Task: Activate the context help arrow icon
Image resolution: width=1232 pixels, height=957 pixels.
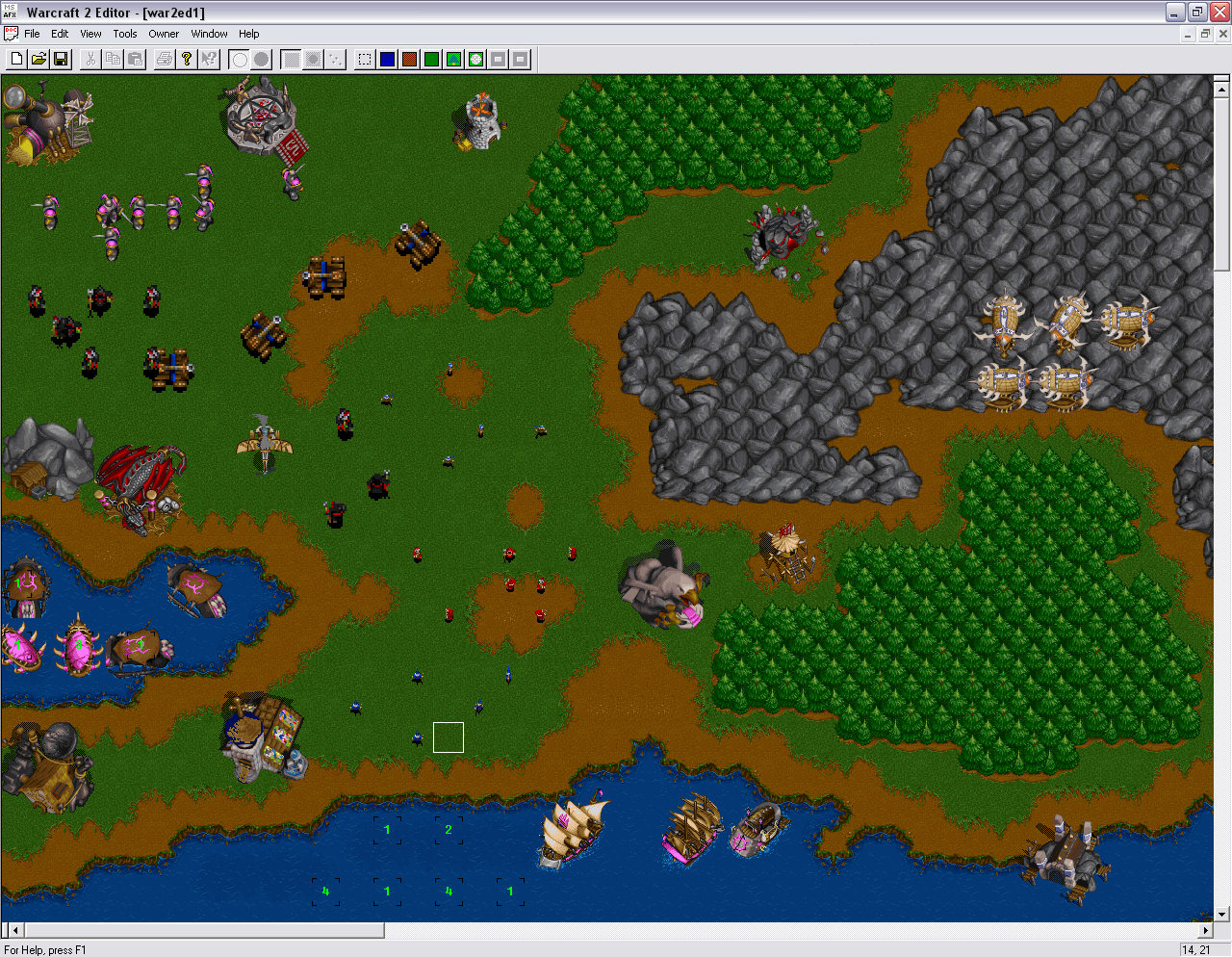Action: pyautogui.click(x=209, y=60)
